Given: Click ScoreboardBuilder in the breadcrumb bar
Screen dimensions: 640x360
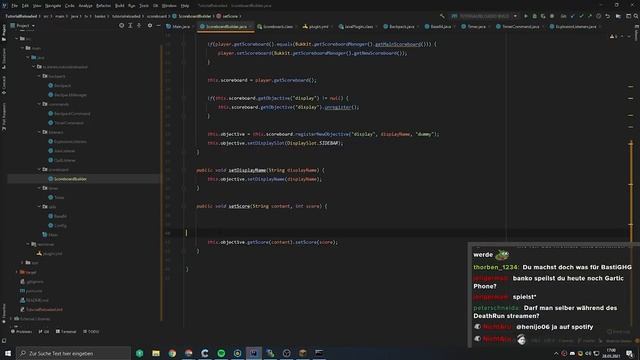Looking at the screenshot, I should pyautogui.click(x=191, y=16).
